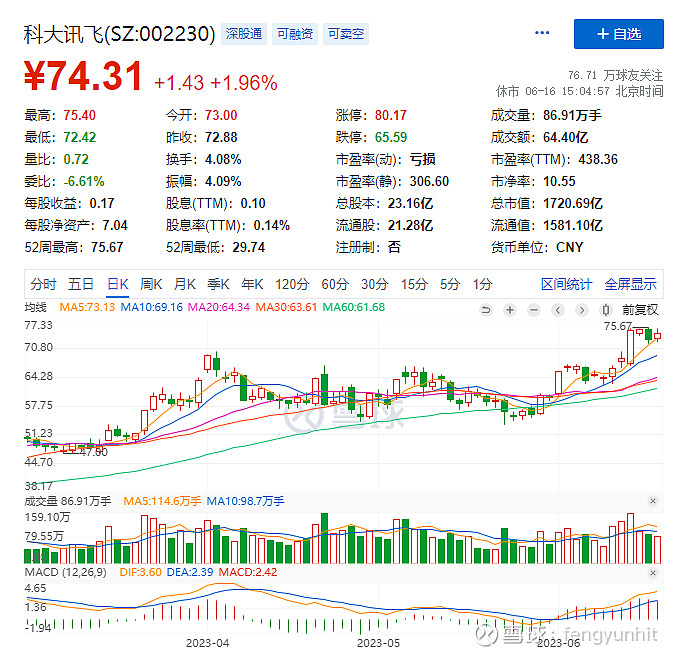Click the stock title 科大讯飞(SZ:002230)
Image resolution: width=677 pixels, height=655 pixels.
coord(119,34)
